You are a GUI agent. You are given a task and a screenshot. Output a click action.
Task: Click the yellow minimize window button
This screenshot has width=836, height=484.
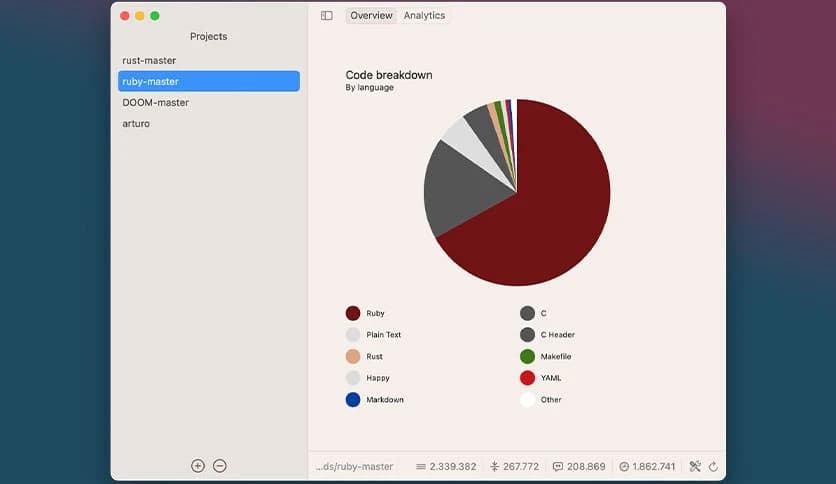[140, 16]
